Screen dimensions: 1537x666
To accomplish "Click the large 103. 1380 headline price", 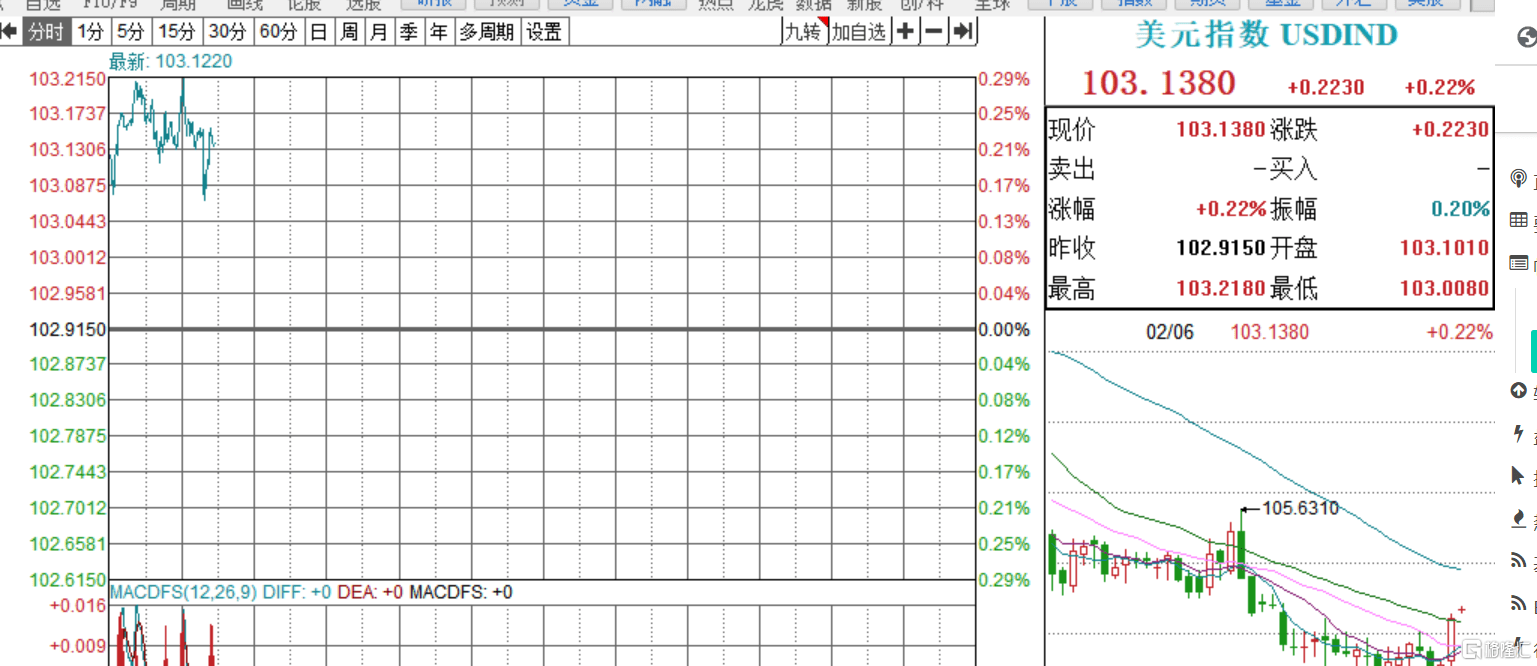I will click(x=1159, y=83).
